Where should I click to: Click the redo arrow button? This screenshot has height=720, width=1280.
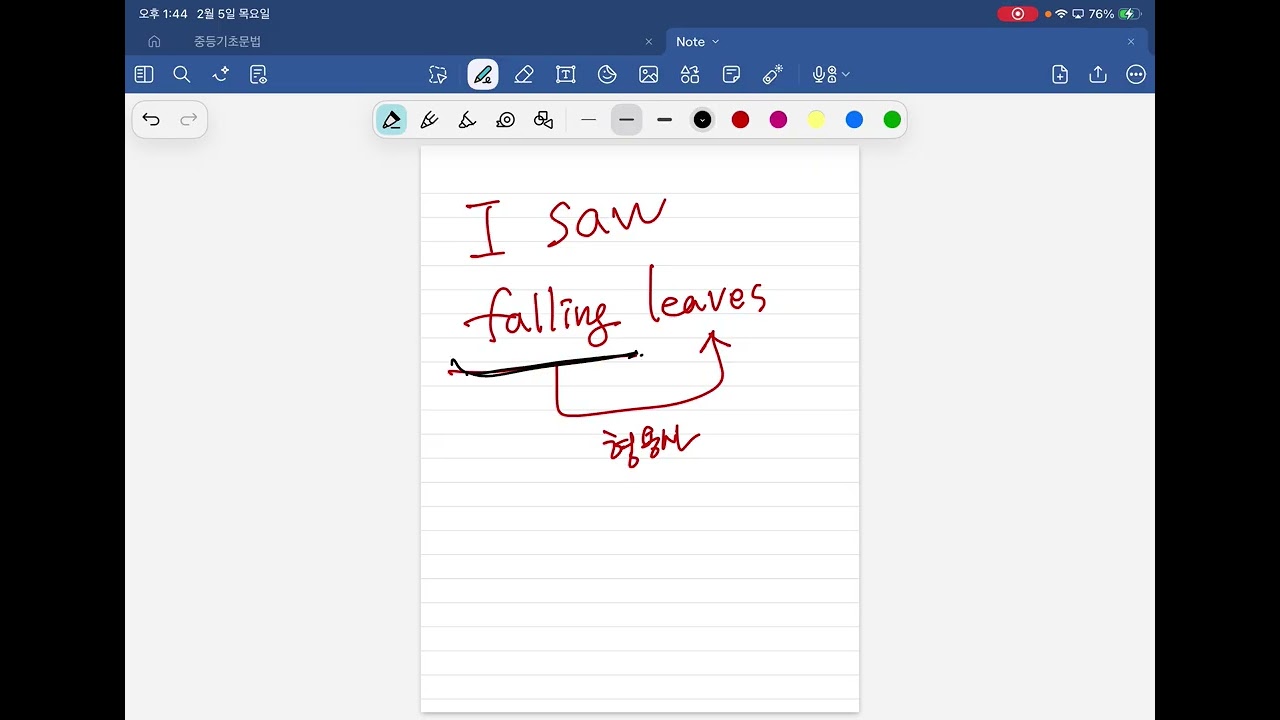(x=188, y=120)
